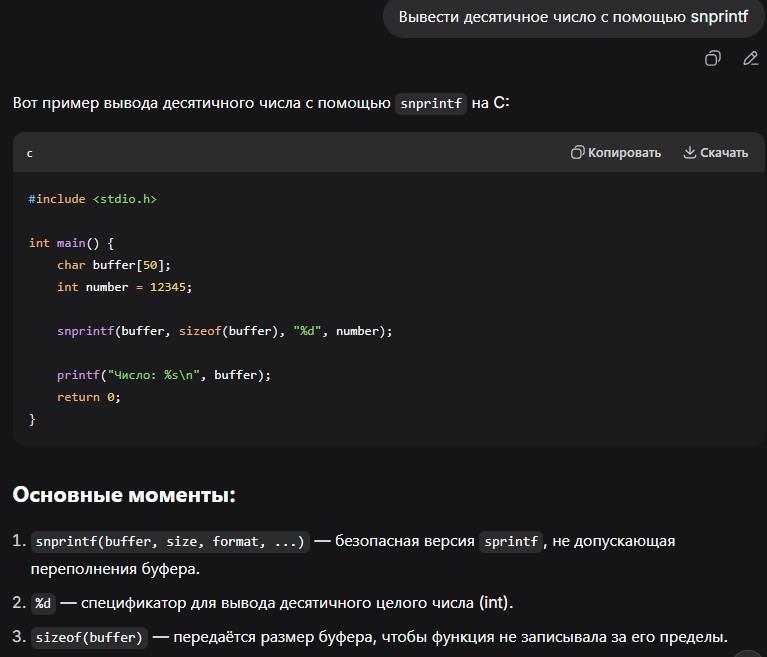Click the number value 12345 in code
767x657 pixels.
(168, 287)
